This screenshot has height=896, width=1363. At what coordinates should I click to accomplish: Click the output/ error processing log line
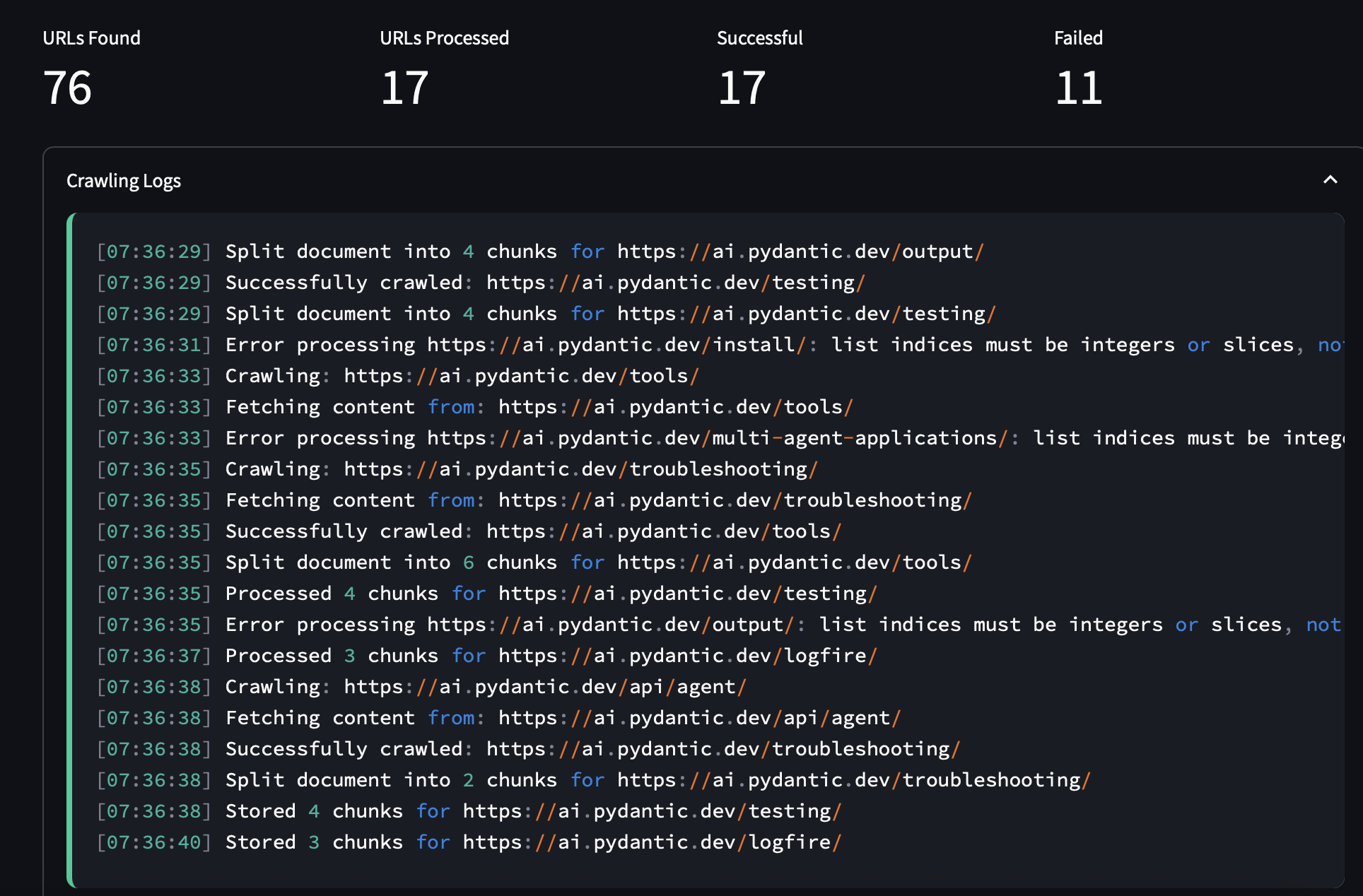(720, 625)
